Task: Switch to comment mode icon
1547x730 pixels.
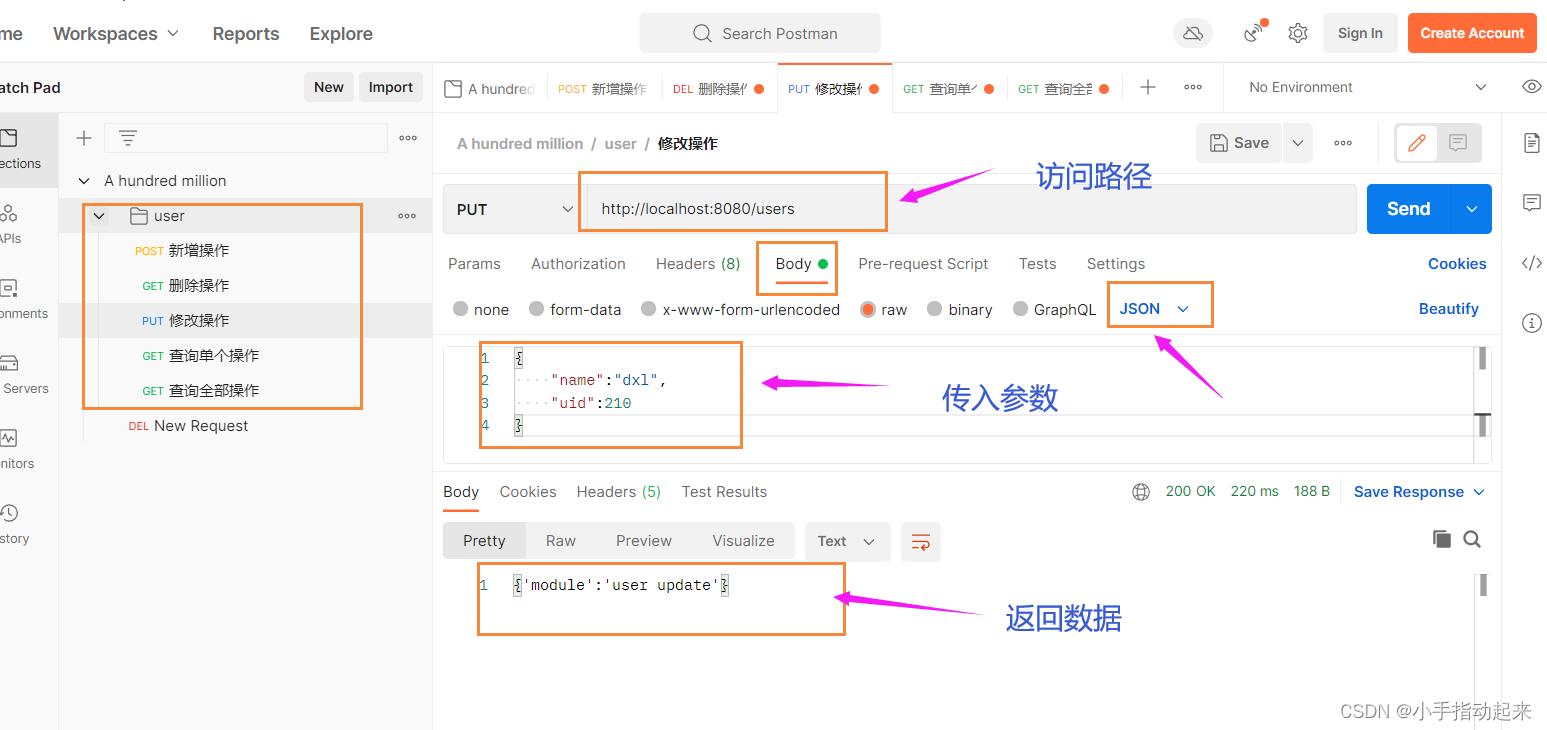Action: [x=1458, y=143]
